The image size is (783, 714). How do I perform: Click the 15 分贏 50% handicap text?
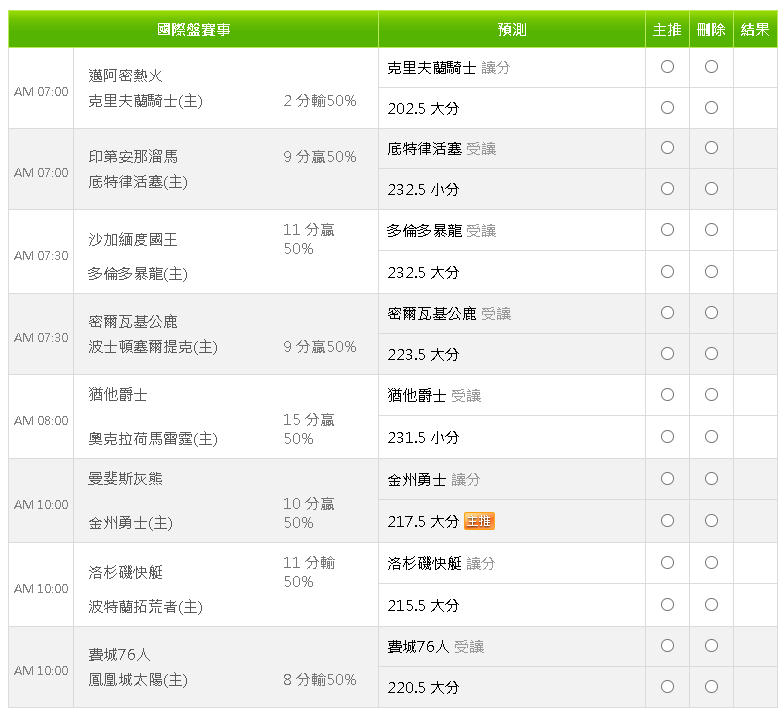click(x=309, y=429)
